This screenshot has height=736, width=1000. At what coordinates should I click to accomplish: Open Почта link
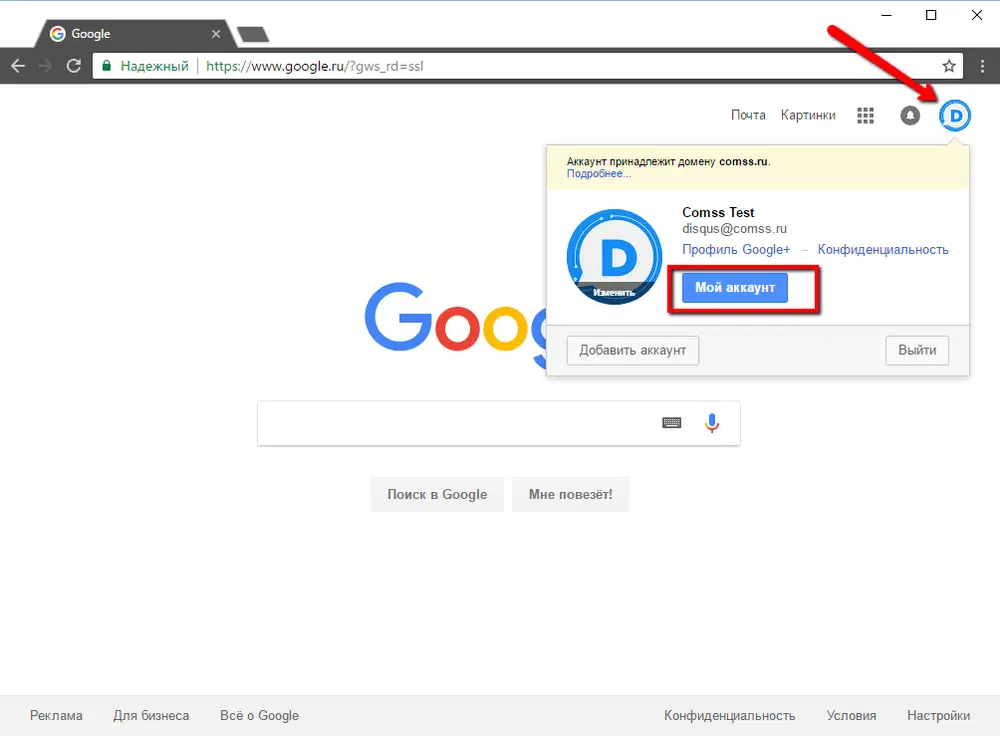coord(748,115)
